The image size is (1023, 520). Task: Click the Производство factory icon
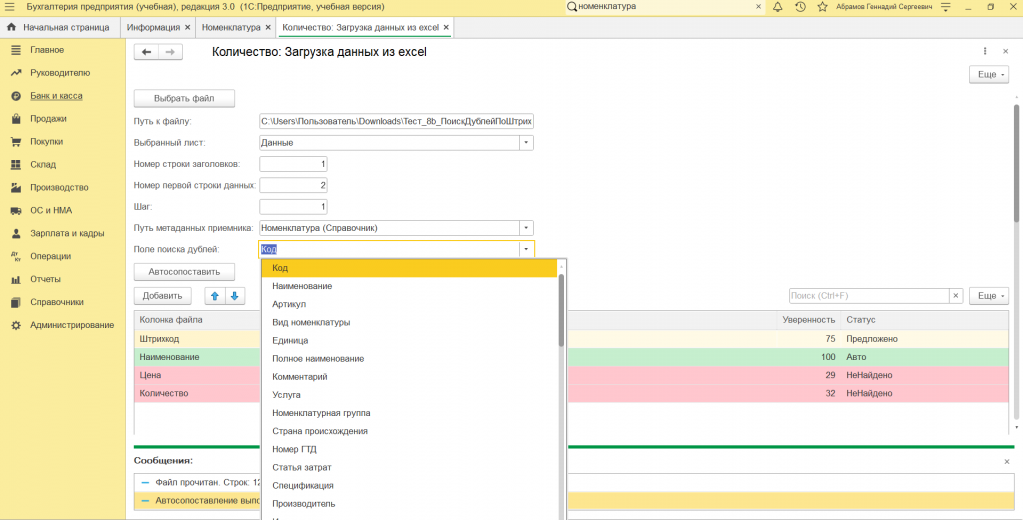16,187
